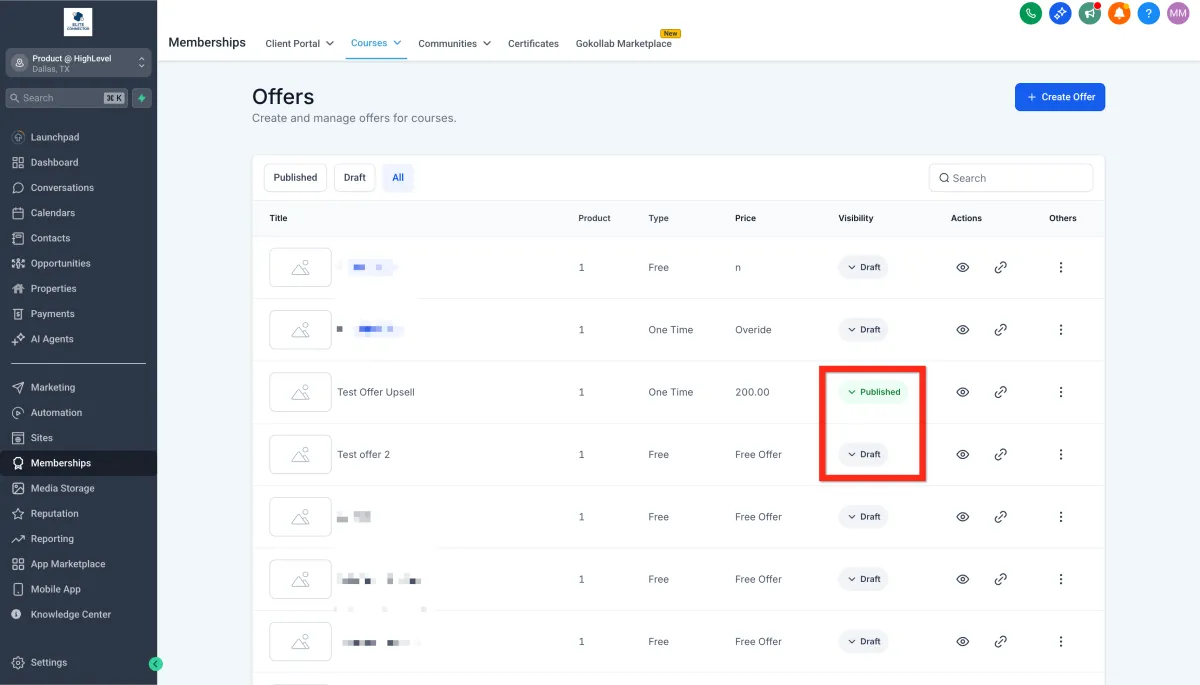Screen dimensions: 1200x685
Task: Click the eye icon in row priced n
Action: click(963, 267)
